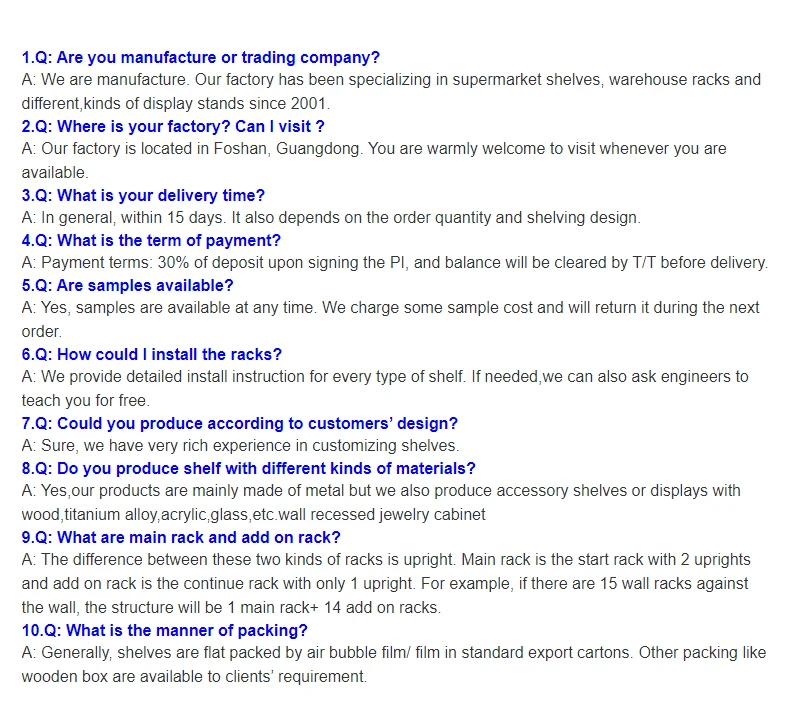Click the answer stating 'within 15 days'
Viewport: 790px width, 706px height.
(330, 217)
